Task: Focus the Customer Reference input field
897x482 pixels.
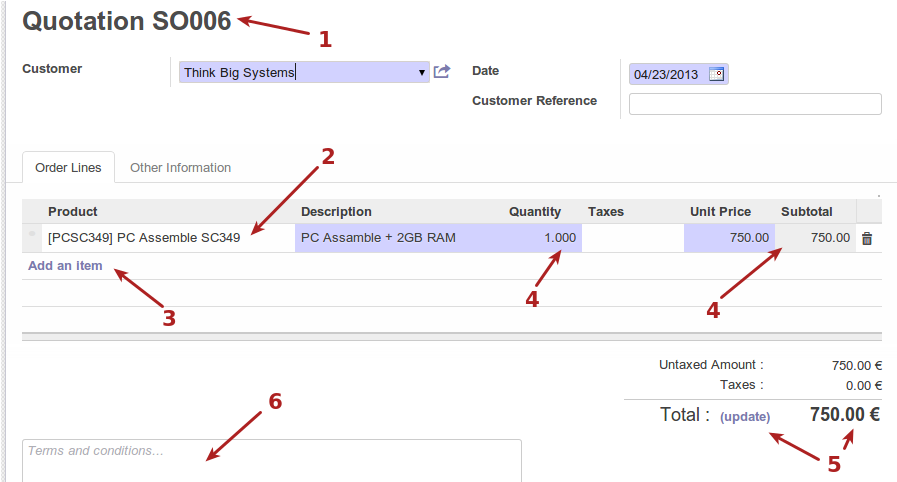Action: (754, 104)
